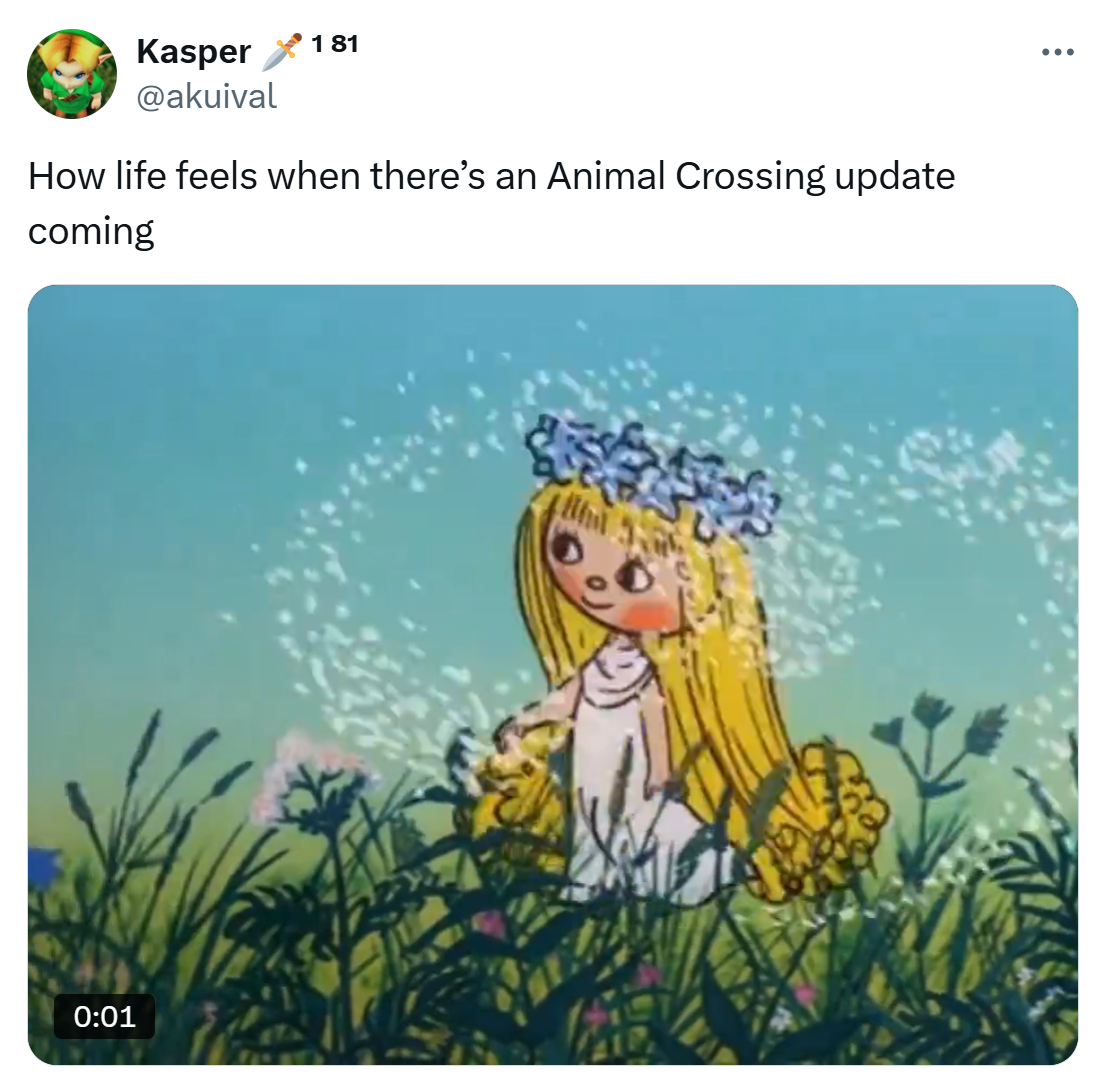Click the word "update" in the tweet
Viewport: 1105px width, 1084px height.
tap(895, 177)
